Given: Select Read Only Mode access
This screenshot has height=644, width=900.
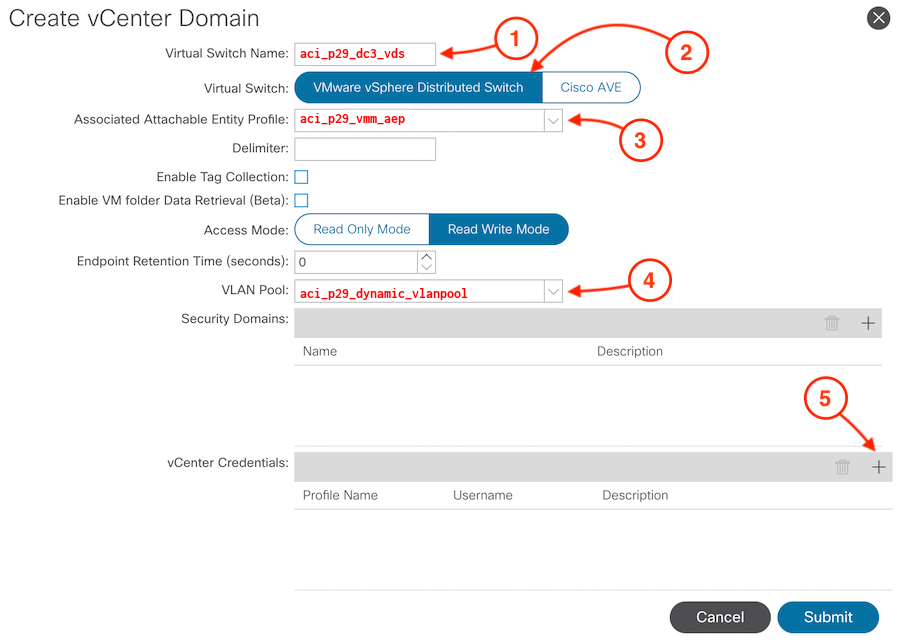Looking at the screenshot, I should point(362,230).
